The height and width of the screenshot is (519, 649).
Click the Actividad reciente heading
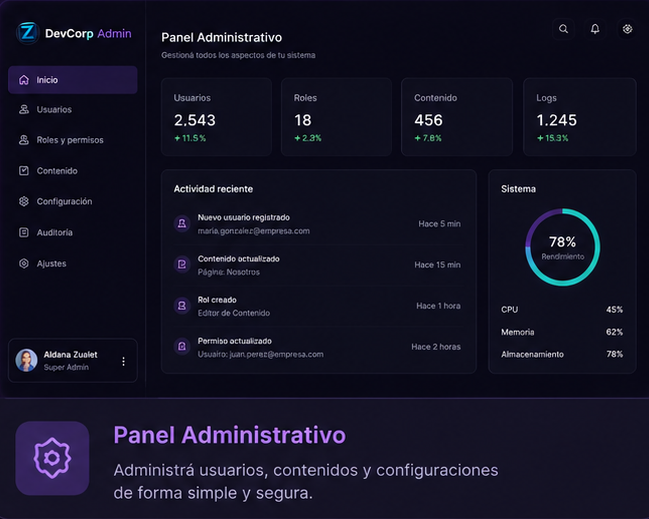pyautogui.click(x=213, y=189)
